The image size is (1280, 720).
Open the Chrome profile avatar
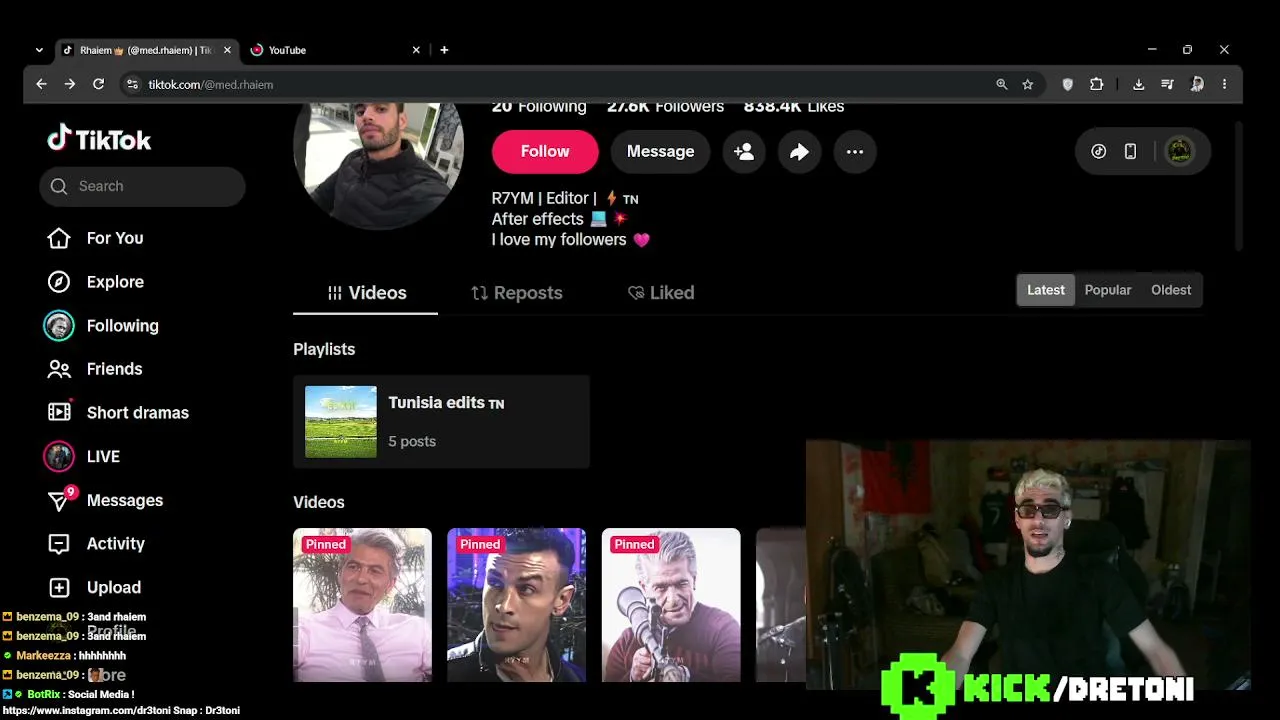click(x=1196, y=84)
